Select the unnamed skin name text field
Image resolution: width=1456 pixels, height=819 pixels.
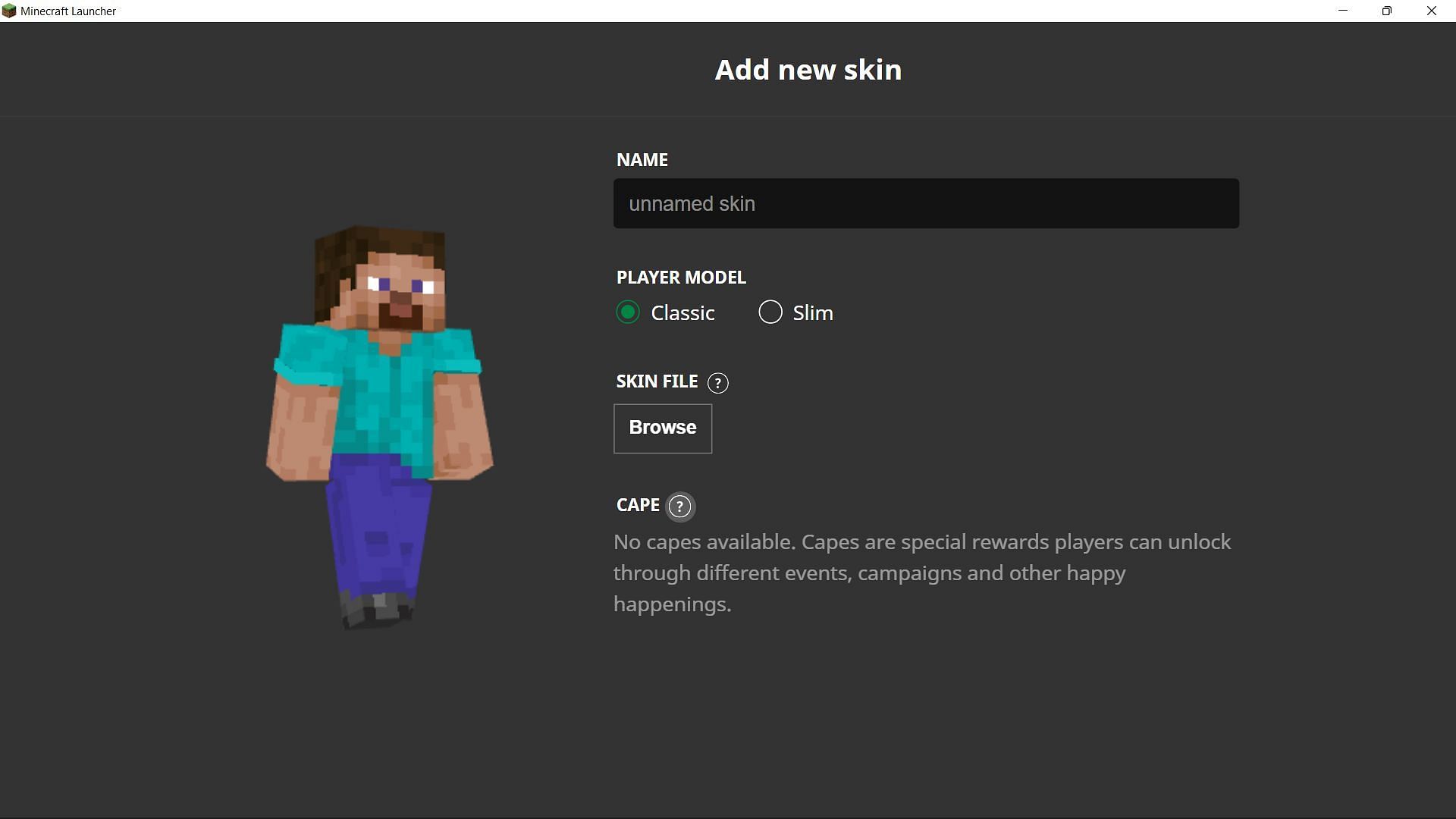tap(926, 203)
